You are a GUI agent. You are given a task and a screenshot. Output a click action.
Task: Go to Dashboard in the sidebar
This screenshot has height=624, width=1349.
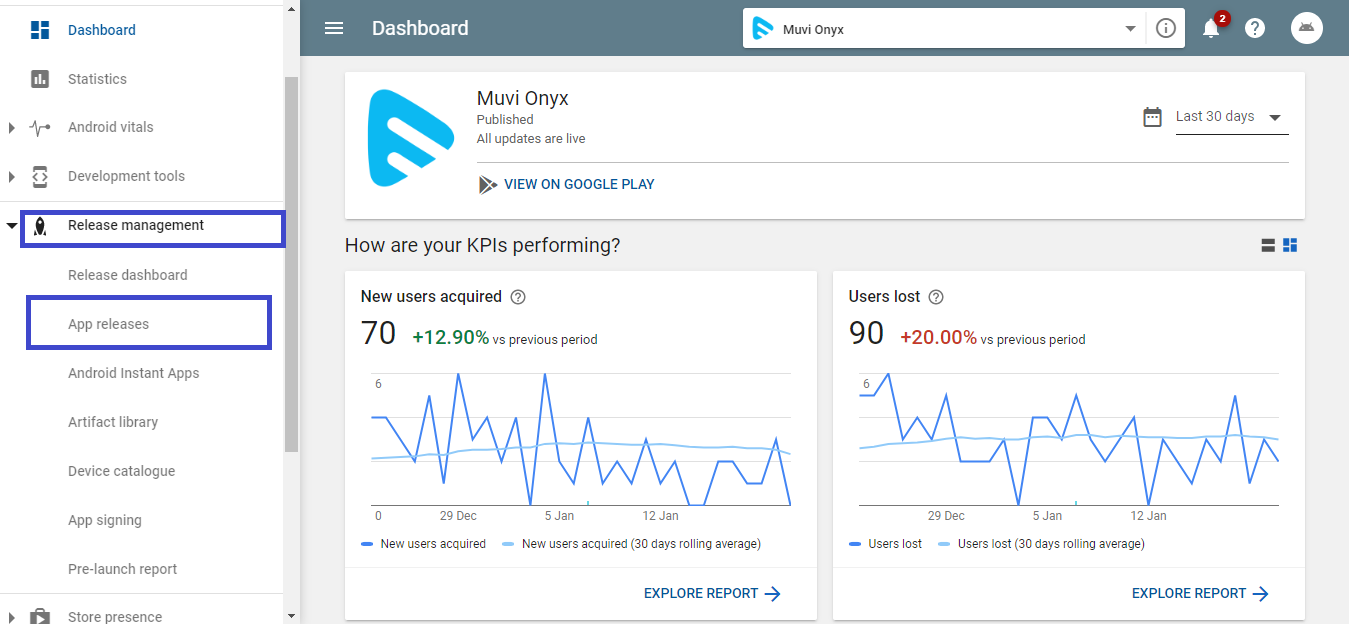102,30
